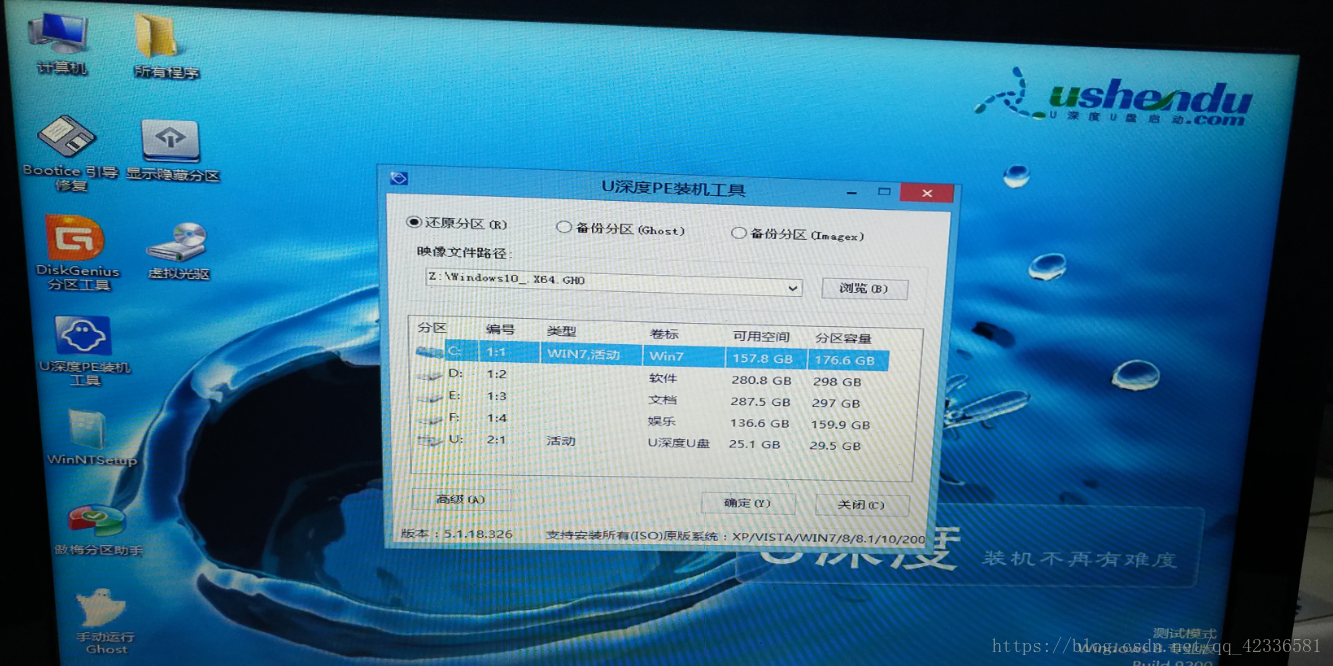Screen dimensions: 1333x666
Task: Click partition number 2:1 cell
Action: (497, 439)
